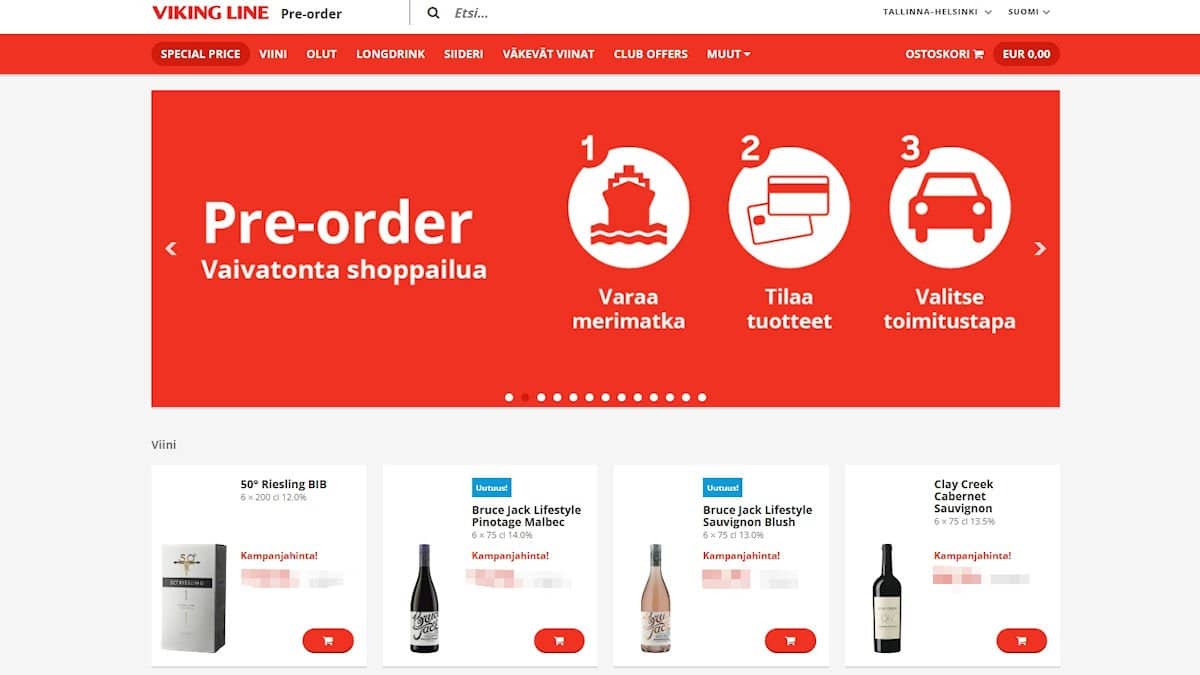Add 50° Riesling BIB to cart

(x=328, y=640)
